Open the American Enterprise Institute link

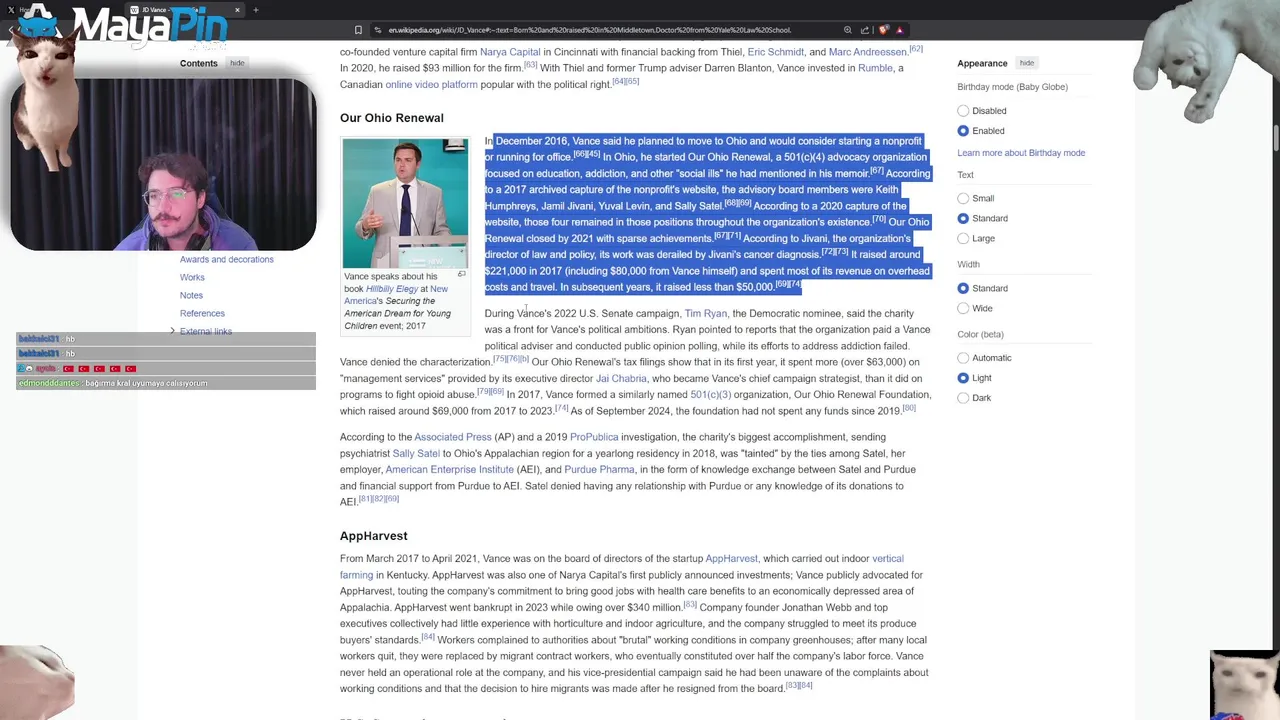449,469
